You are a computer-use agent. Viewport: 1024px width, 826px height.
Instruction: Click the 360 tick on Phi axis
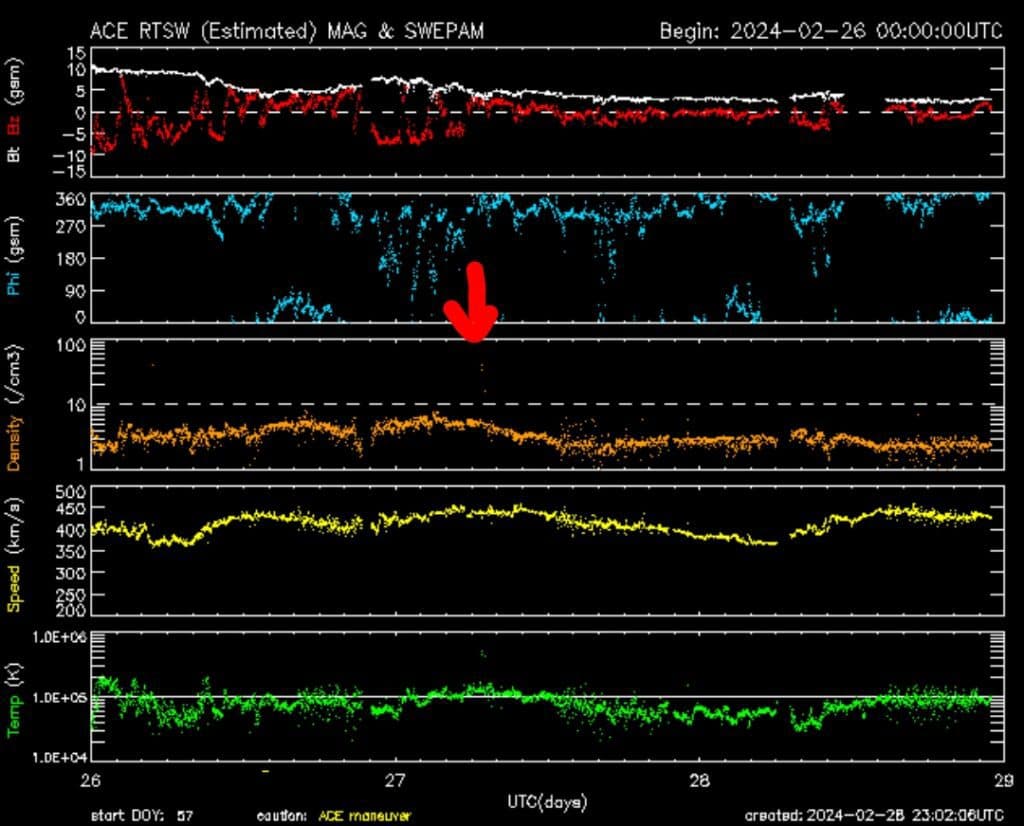69,200
